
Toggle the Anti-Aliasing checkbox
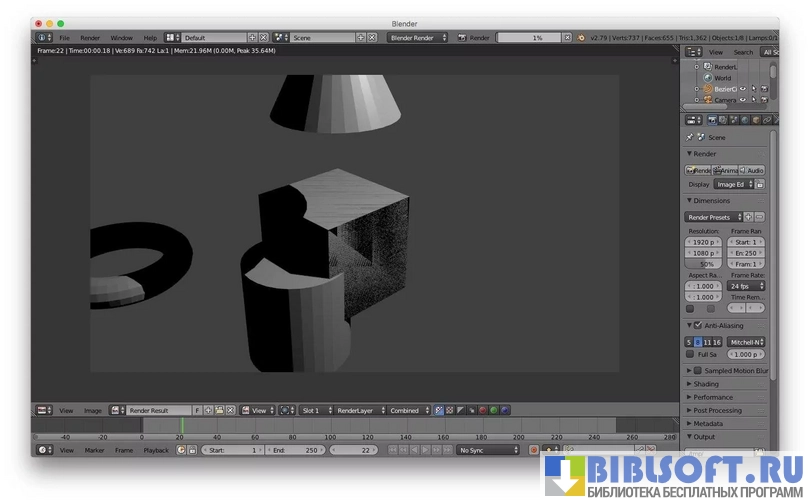[697, 325]
